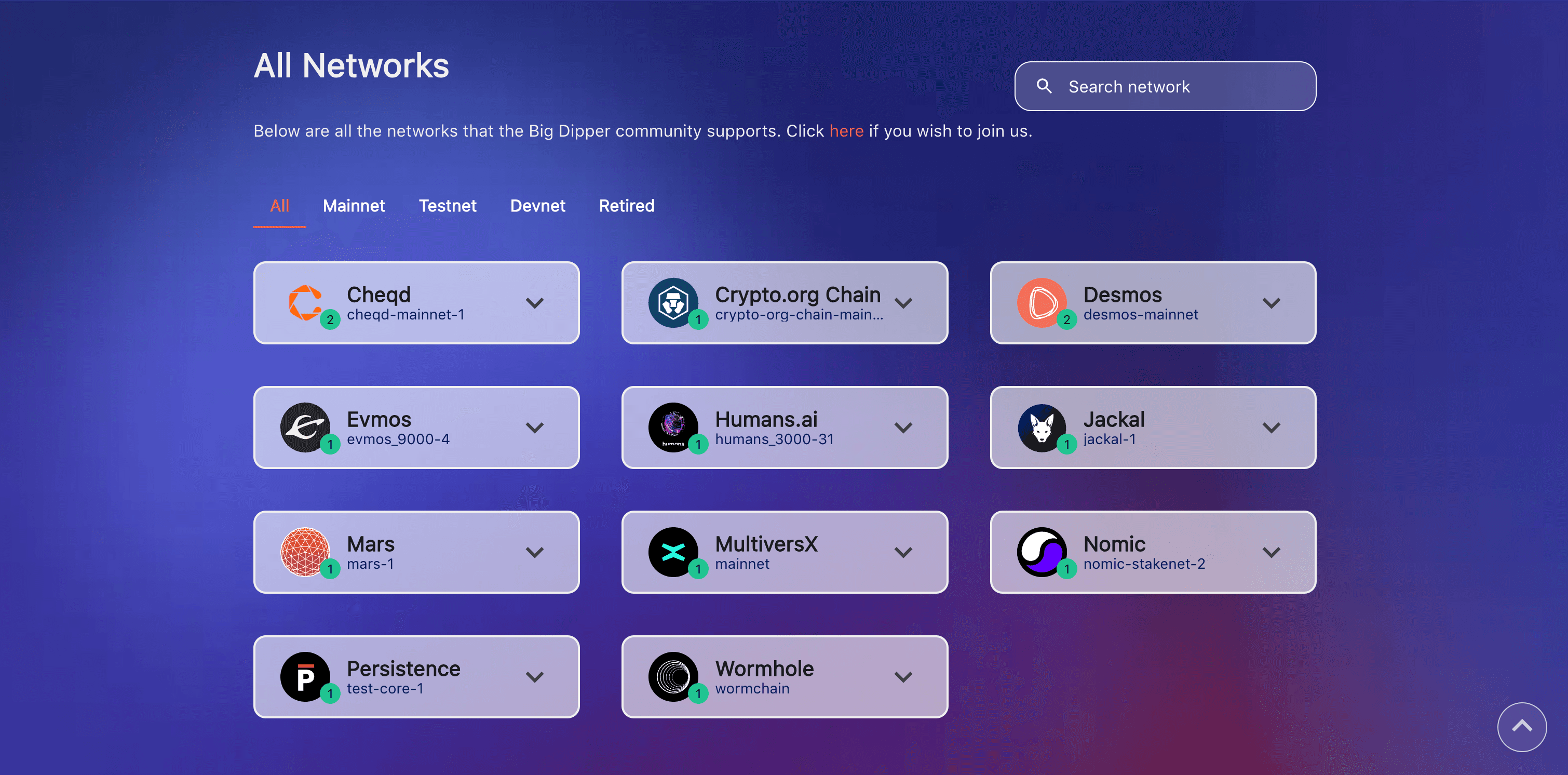The width and height of the screenshot is (1568, 775).
Task: Follow the 'here' link to join
Action: (x=846, y=131)
